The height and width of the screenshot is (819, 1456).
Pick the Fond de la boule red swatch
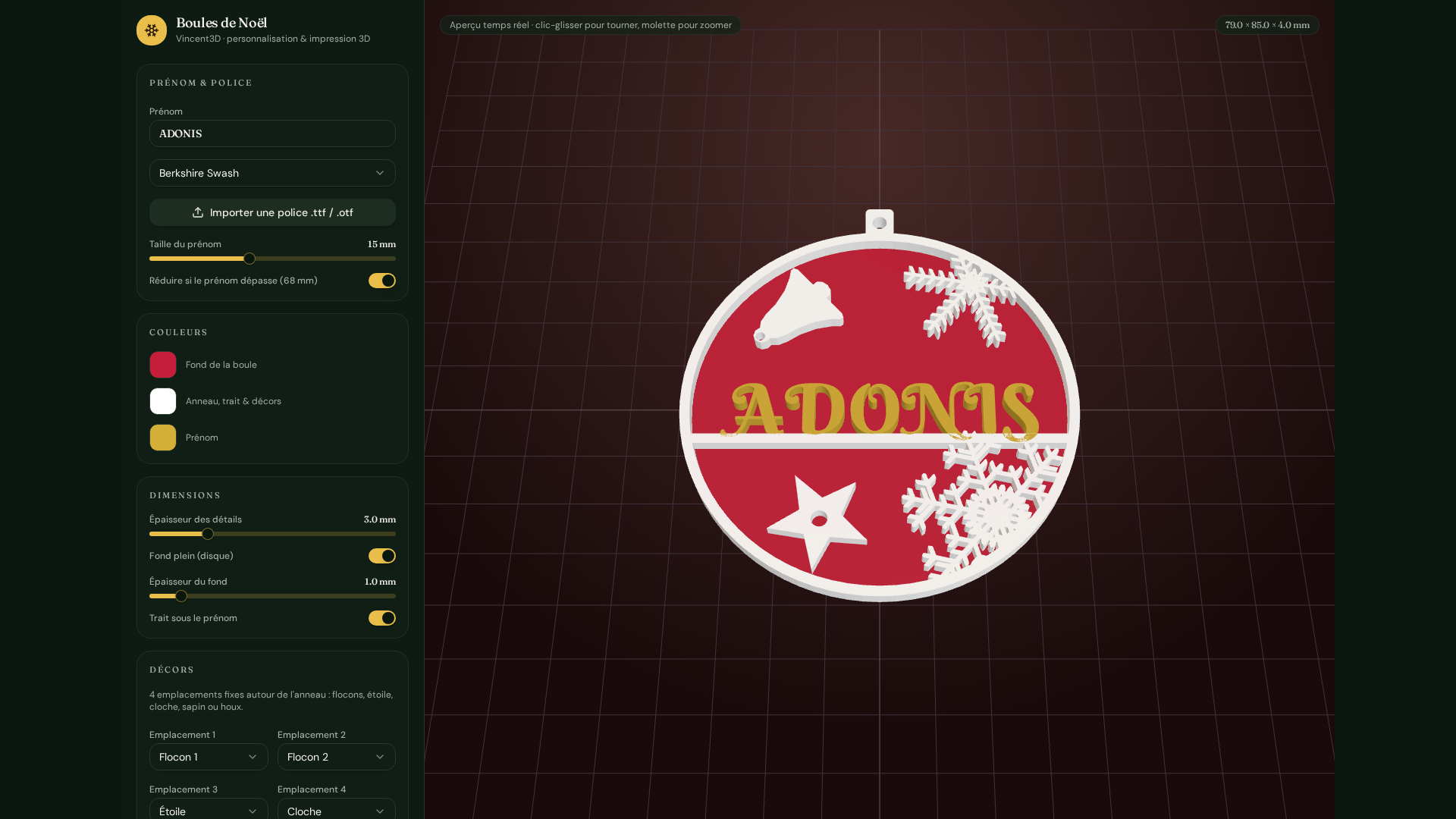163,365
